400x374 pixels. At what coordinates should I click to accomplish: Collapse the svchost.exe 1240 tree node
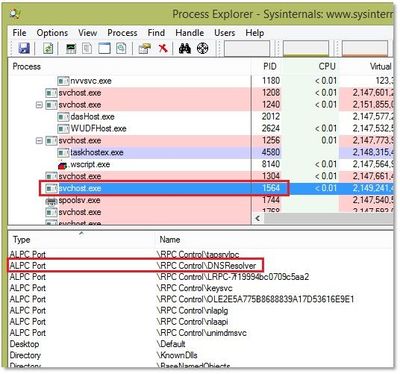tap(39, 105)
